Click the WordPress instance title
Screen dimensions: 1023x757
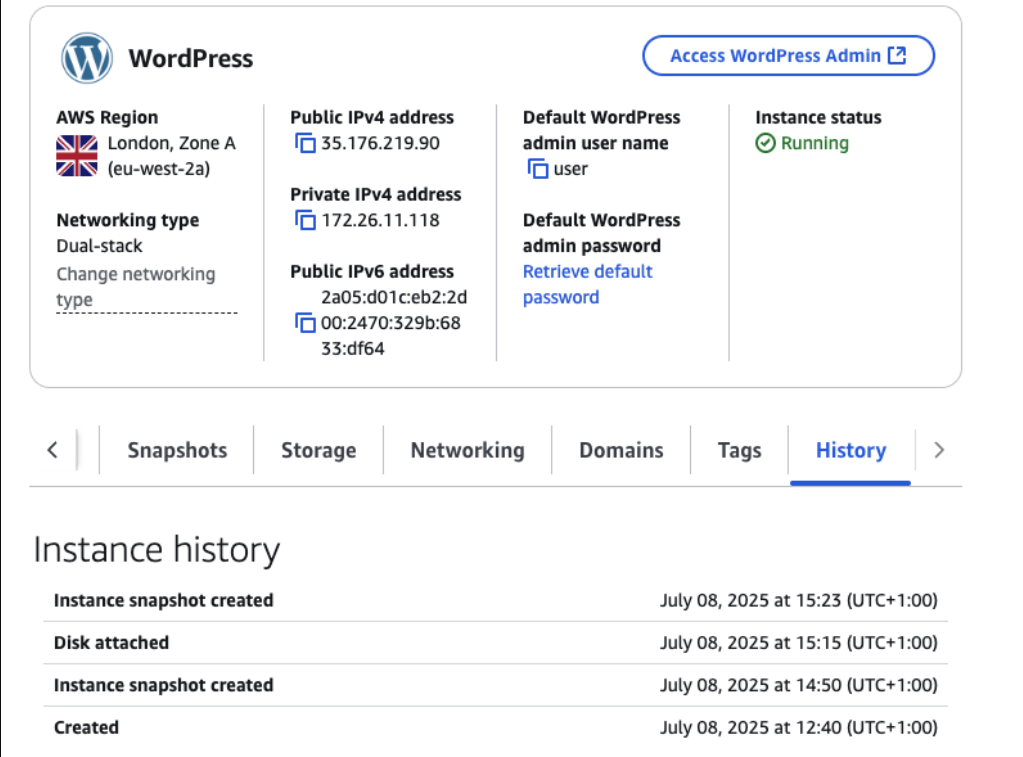(191, 58)
